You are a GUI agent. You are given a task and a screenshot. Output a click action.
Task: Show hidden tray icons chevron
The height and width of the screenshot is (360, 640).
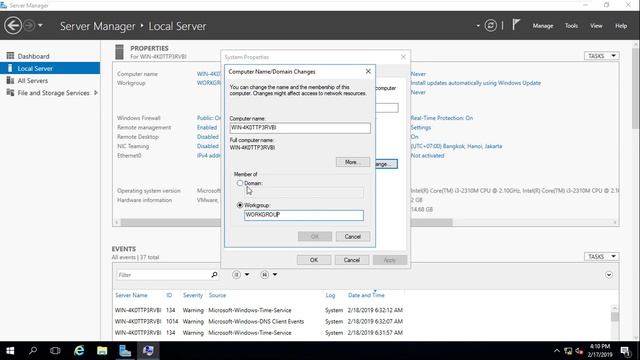tap(557, 351)
